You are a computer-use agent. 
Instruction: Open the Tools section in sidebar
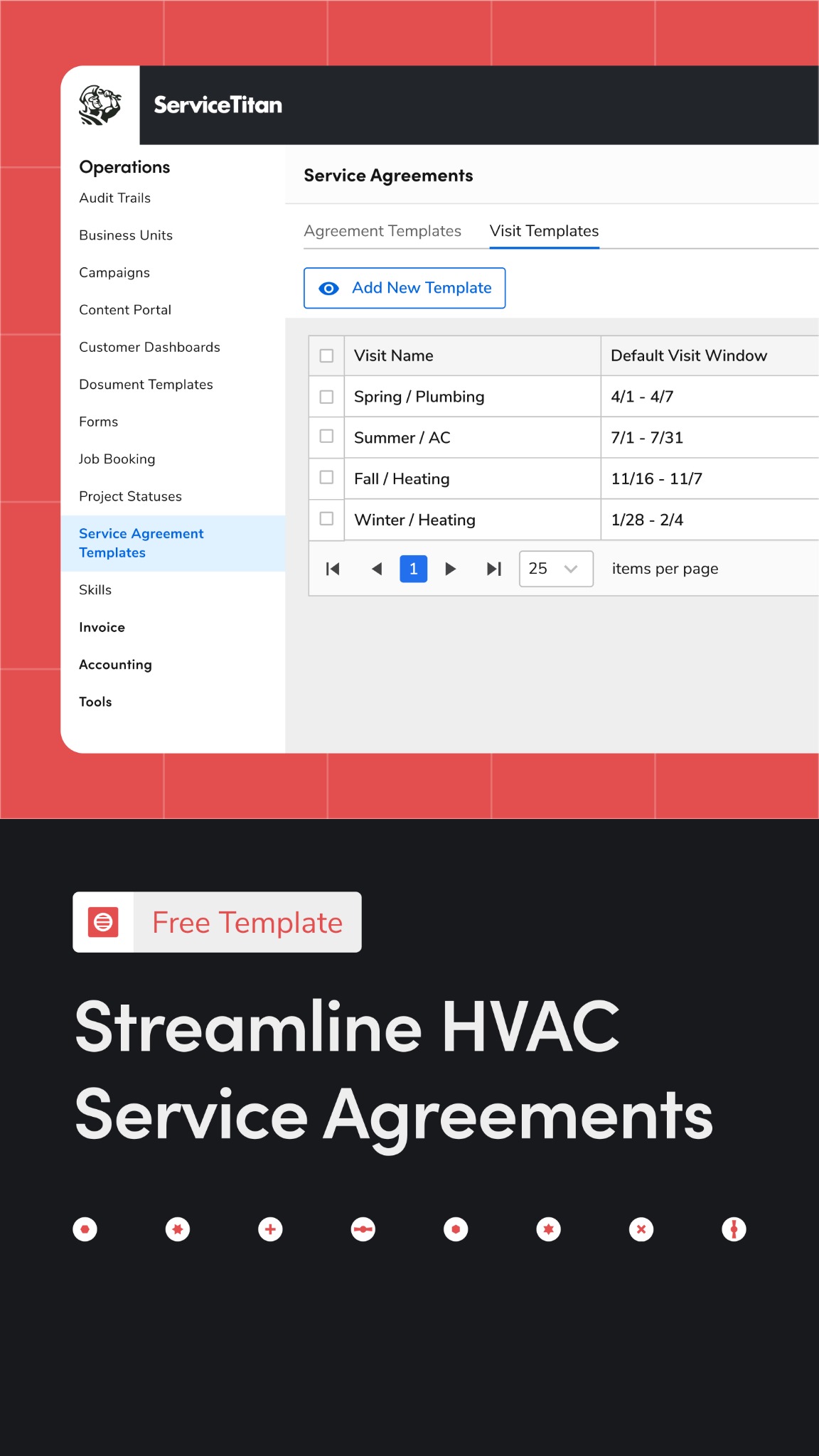(x=95, y=702)
